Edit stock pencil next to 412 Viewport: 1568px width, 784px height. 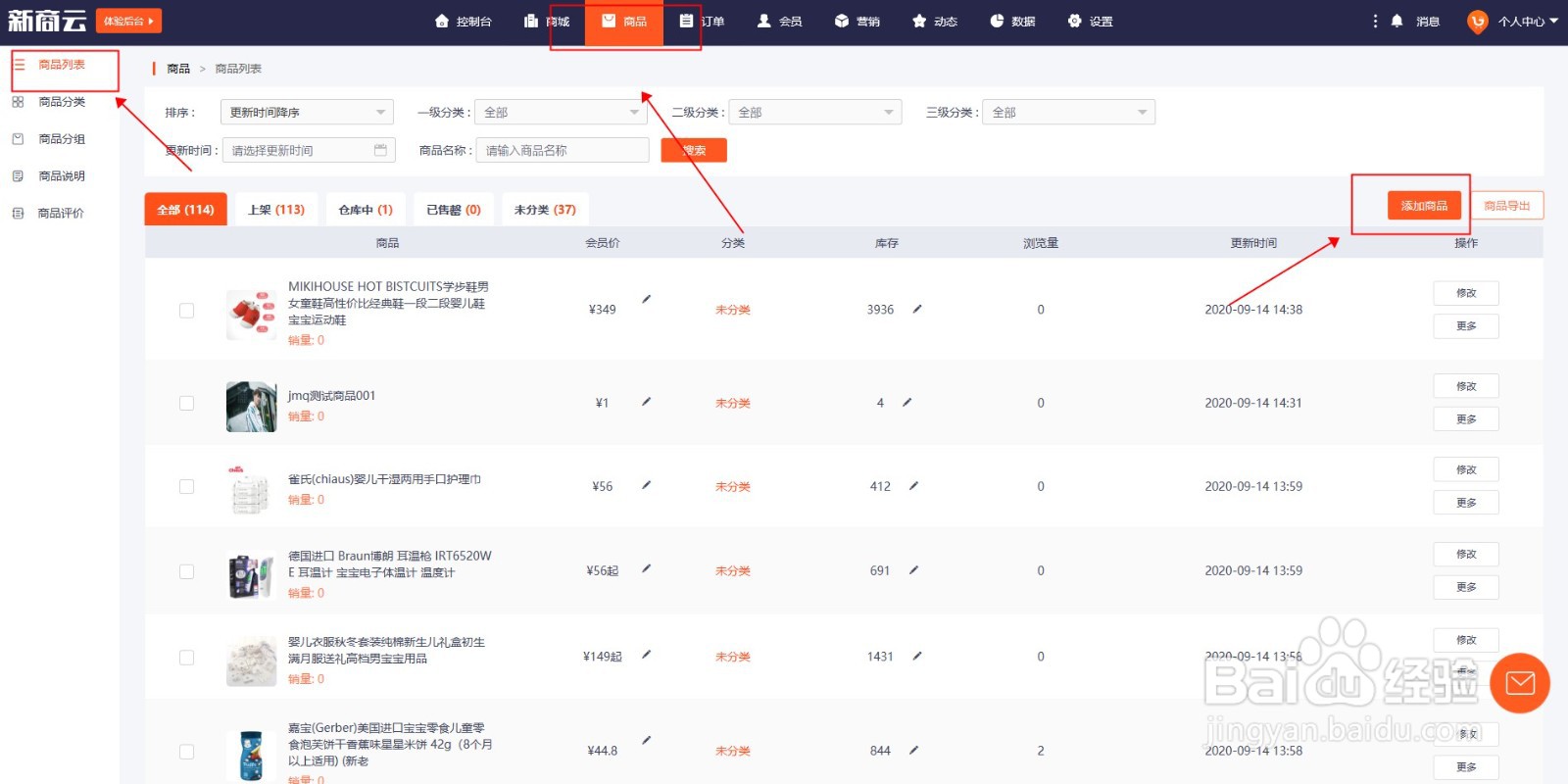[913, 485]
